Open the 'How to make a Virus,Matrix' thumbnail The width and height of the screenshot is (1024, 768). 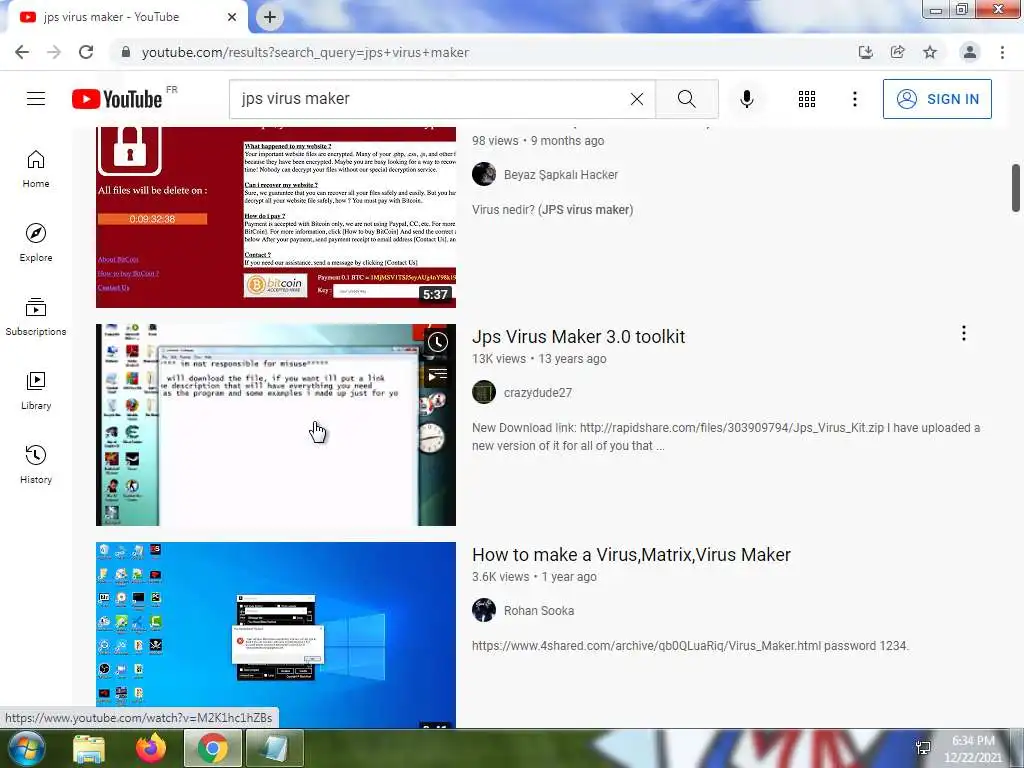(276, 635)
